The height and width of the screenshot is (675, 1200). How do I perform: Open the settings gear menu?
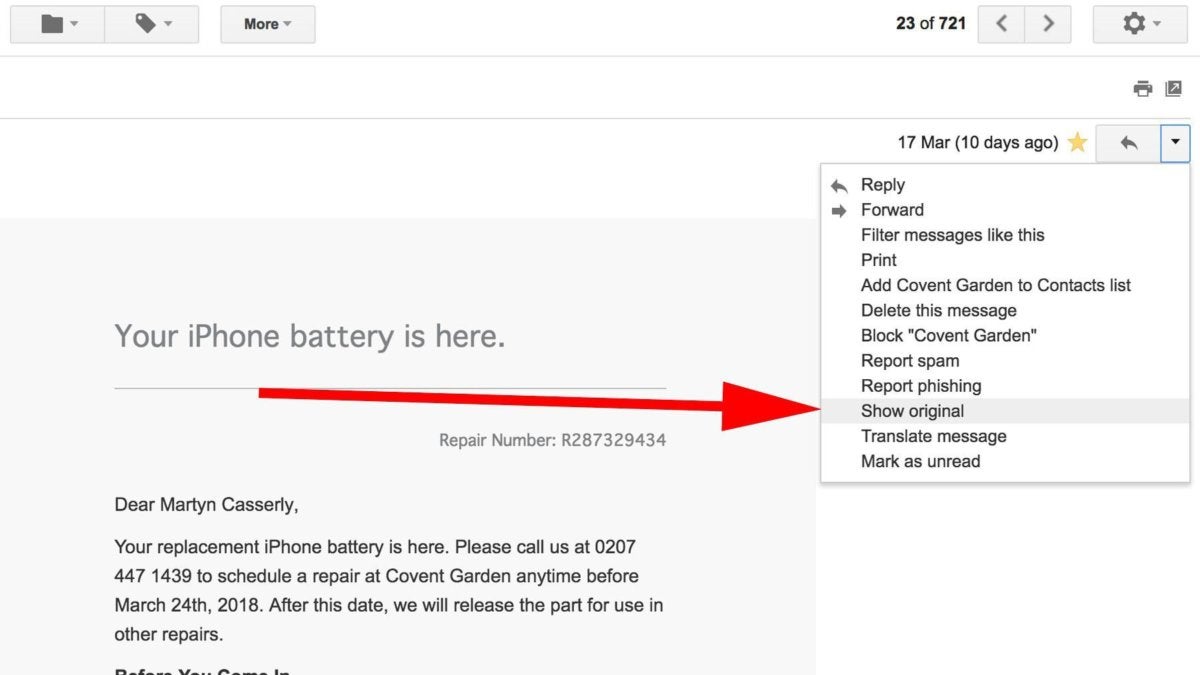1141,24
